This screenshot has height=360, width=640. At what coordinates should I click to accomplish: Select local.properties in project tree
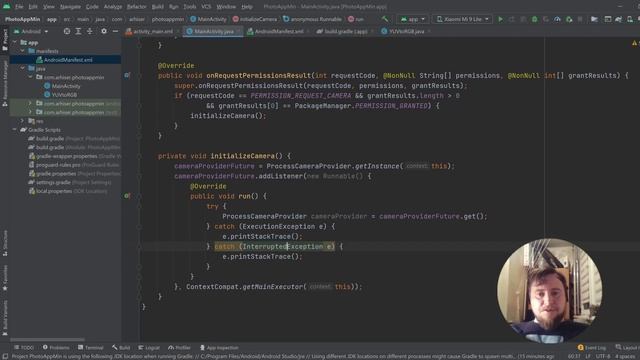(x=54, y=191)
